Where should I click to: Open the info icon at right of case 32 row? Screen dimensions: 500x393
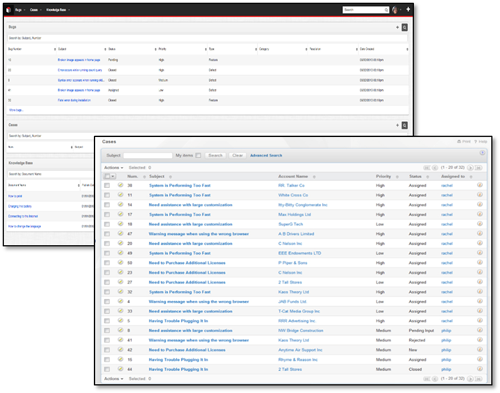(480, 291)
